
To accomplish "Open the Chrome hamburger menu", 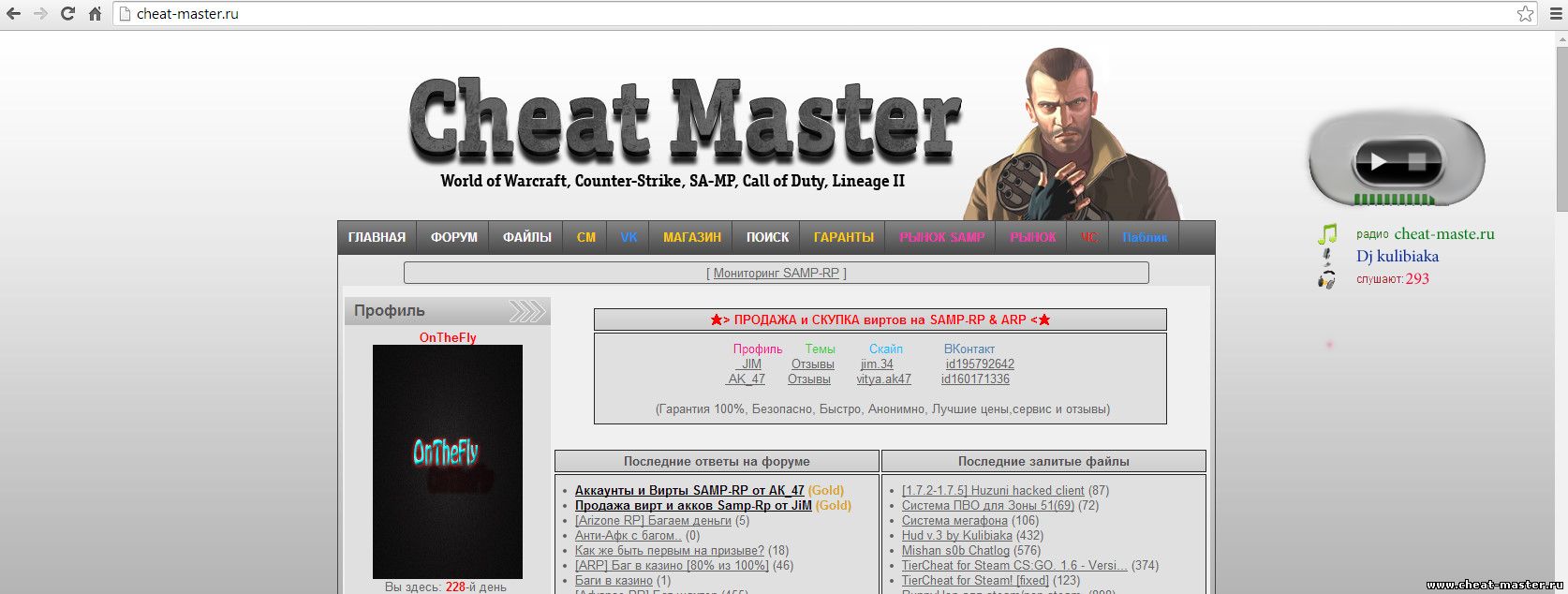I will pyautogui.click(x=1555, y=14).
